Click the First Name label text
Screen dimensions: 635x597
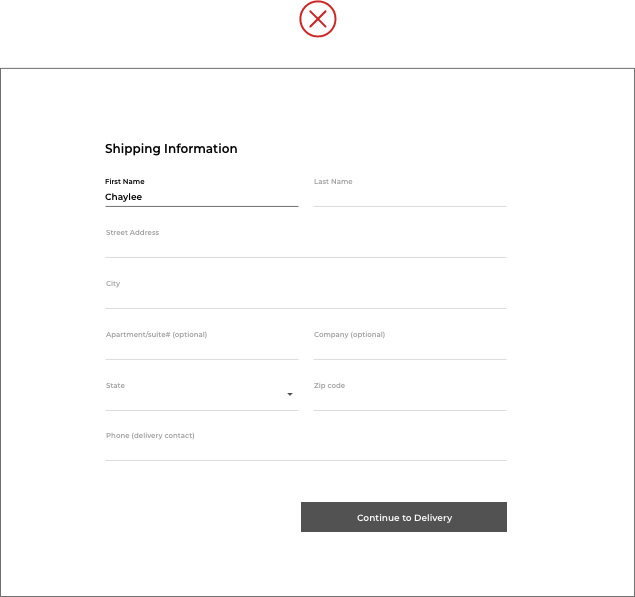[x=125, y=181]
